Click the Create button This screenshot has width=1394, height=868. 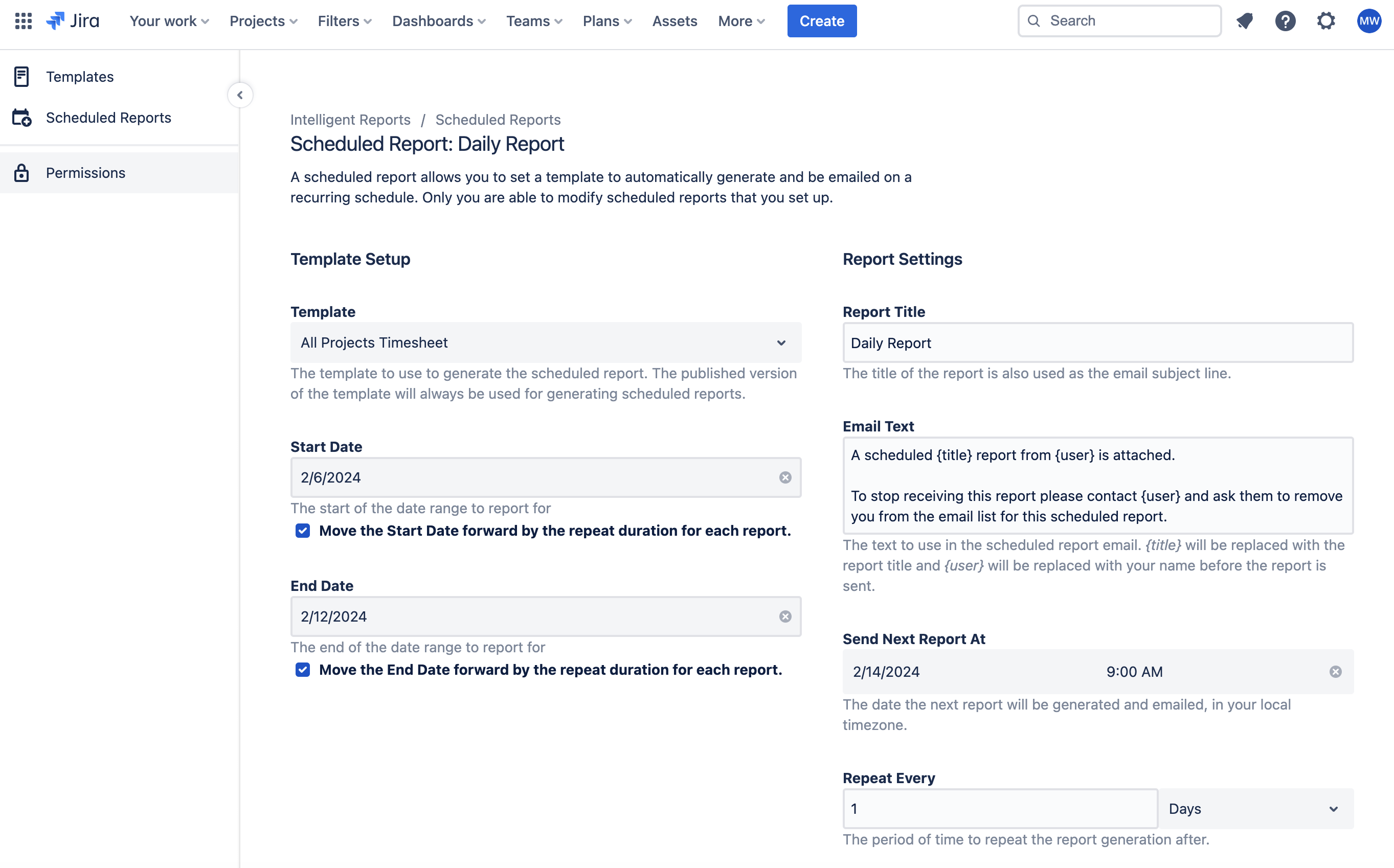point(822,20)
